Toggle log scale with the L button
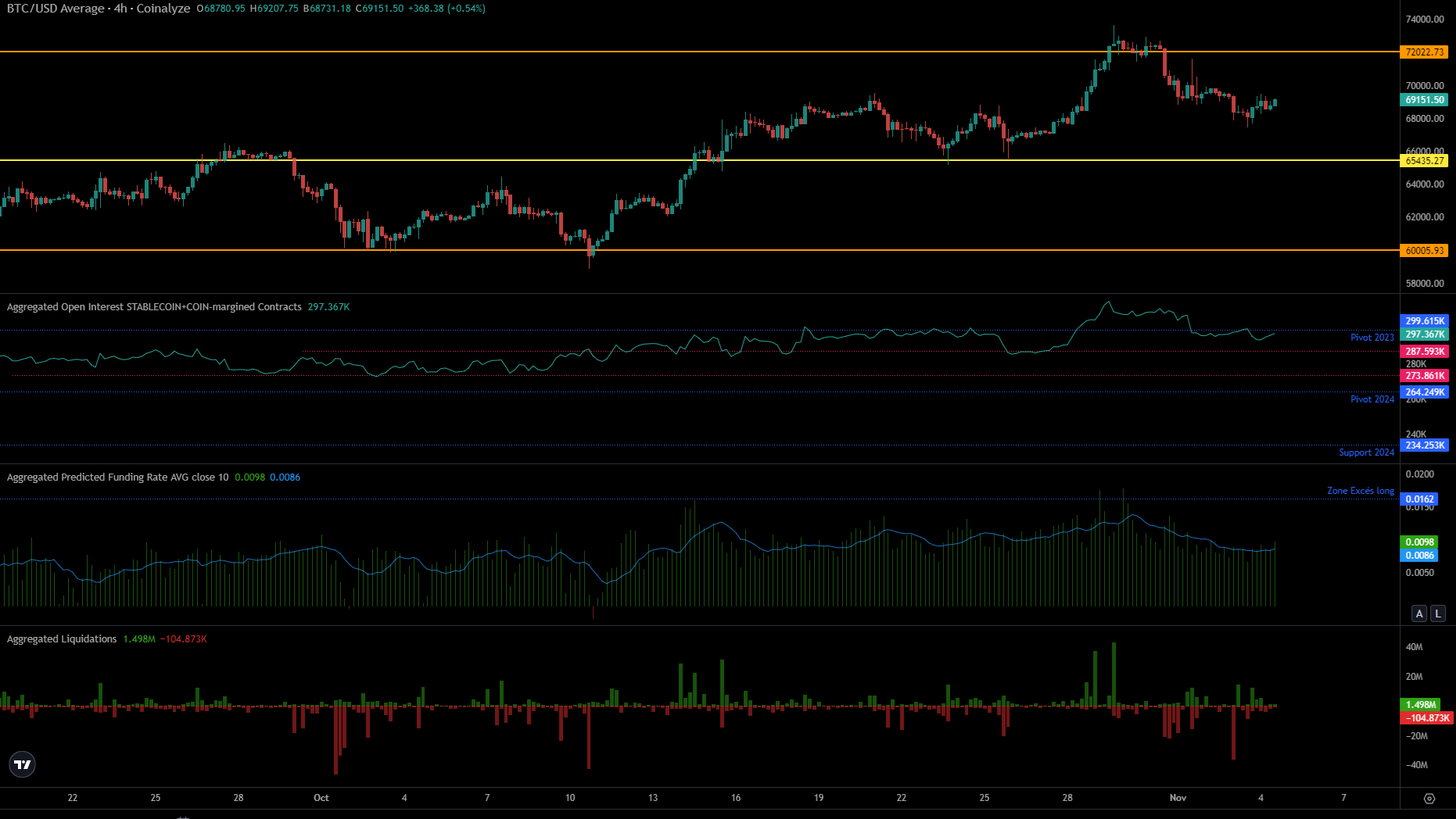Screen dimensions: 1456x819 1438,613
